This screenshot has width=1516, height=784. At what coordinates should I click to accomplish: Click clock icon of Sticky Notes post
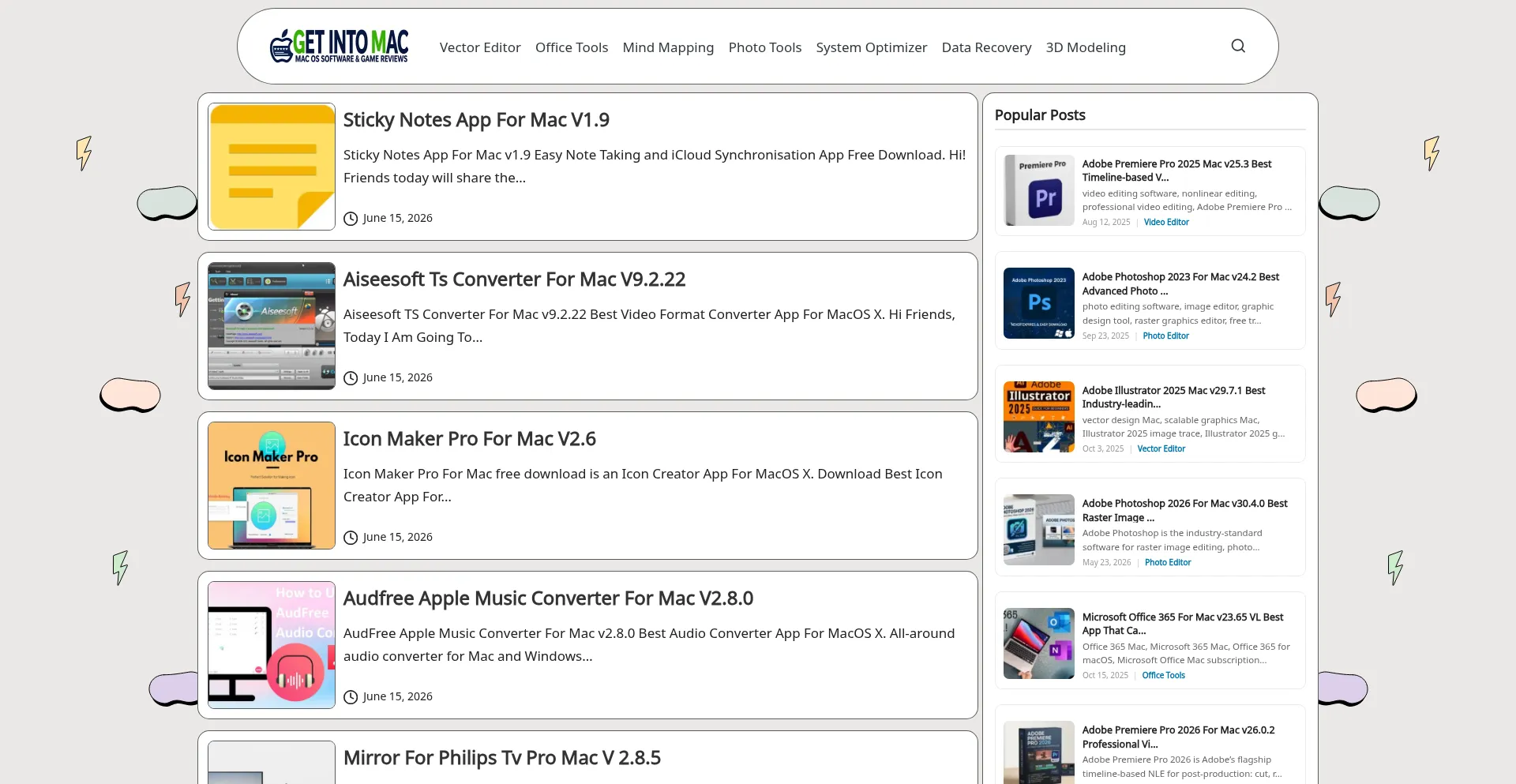pyautogui.click(x=351, y=219)
